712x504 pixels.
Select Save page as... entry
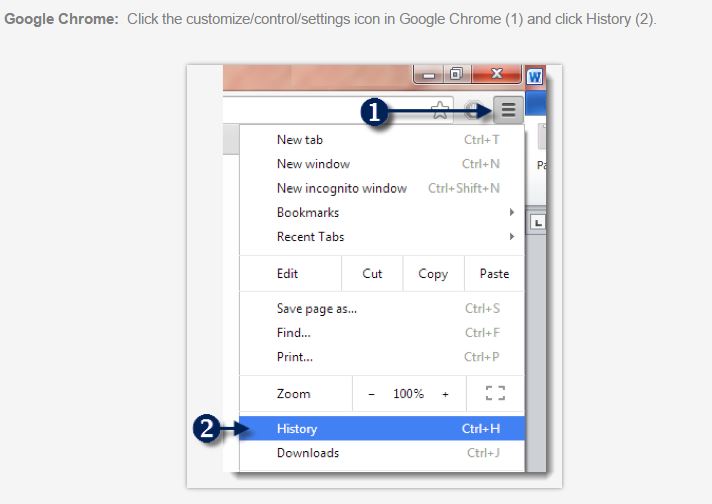(382, 309)
